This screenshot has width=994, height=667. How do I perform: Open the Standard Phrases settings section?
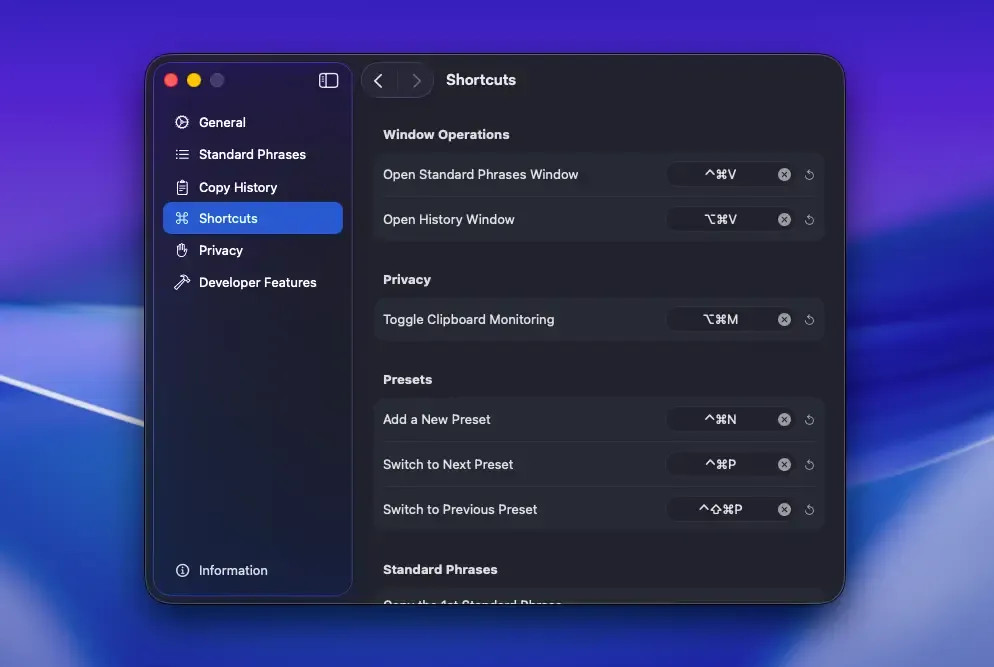(x=252, y=155)
